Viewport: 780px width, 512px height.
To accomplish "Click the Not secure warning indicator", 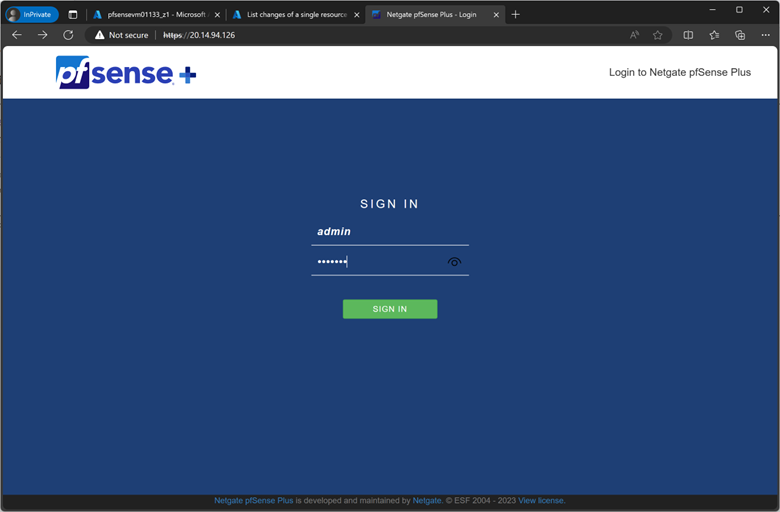I will (121, 35).
